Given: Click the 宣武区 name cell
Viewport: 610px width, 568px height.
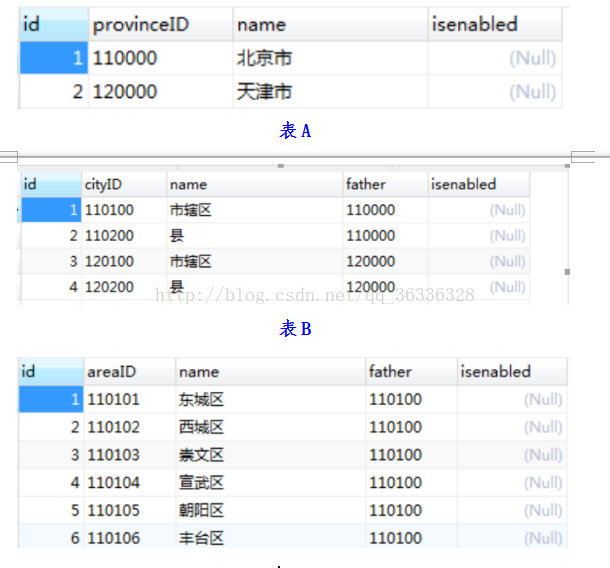Looking at the screenshot, I should 271,483.
